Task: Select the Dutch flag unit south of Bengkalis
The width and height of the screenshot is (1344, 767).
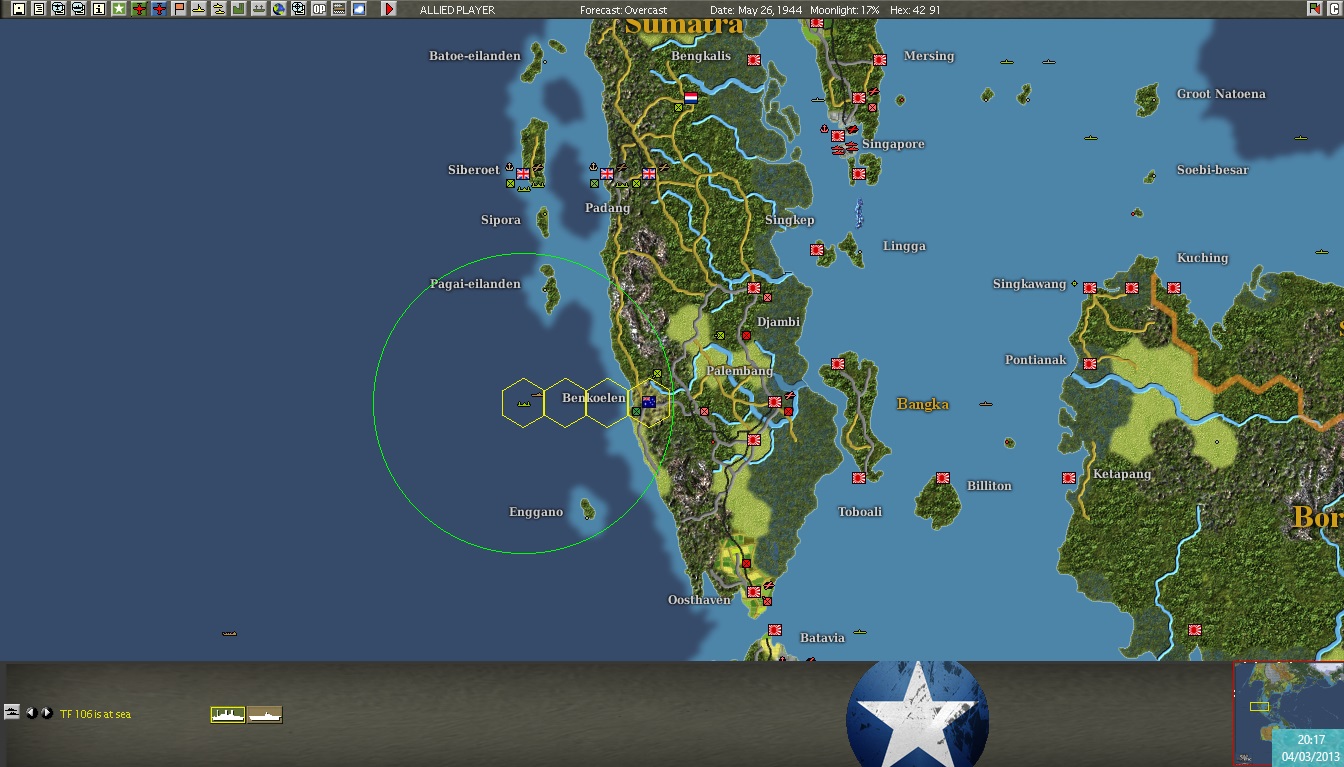Action: click(690, 98)
